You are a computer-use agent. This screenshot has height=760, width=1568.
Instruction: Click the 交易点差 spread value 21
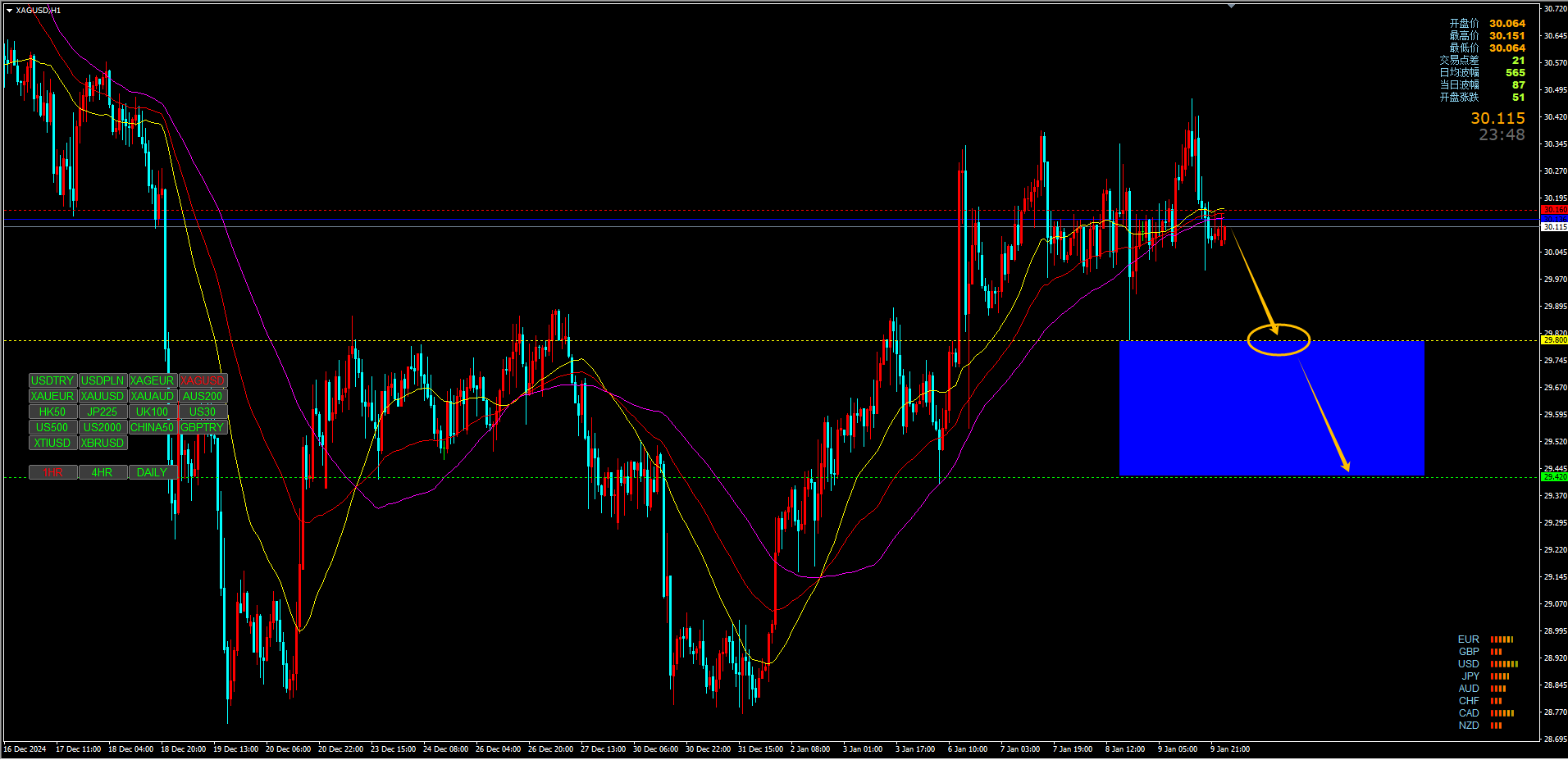coord(1519,61)
